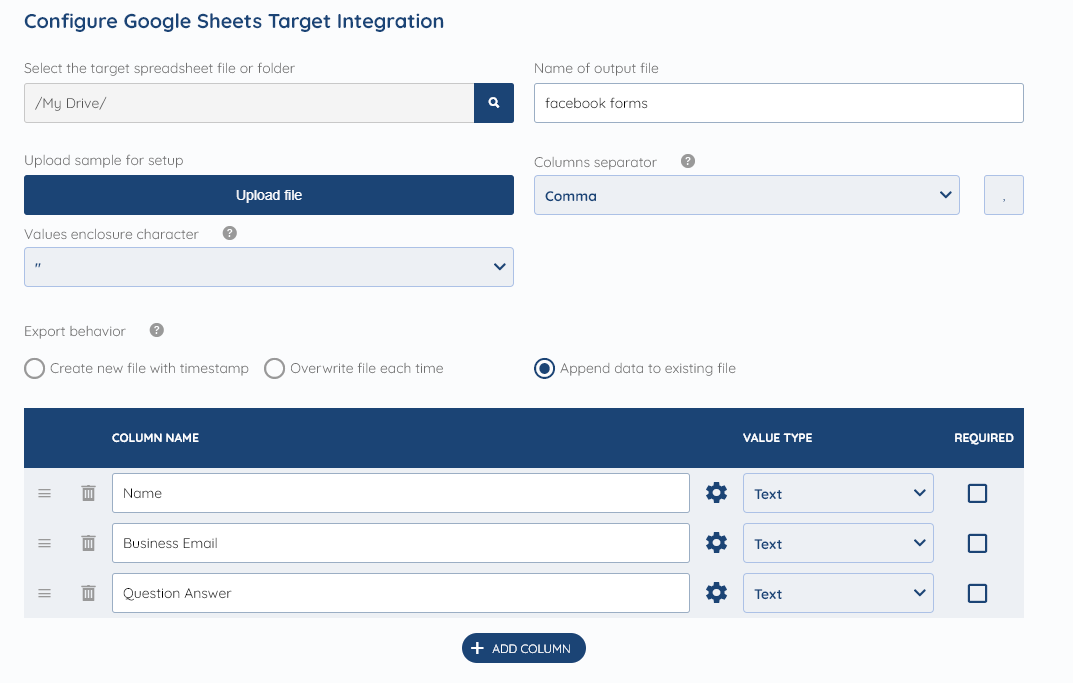
Task: Open Values enclosure character dropdown
Action: 269,267
